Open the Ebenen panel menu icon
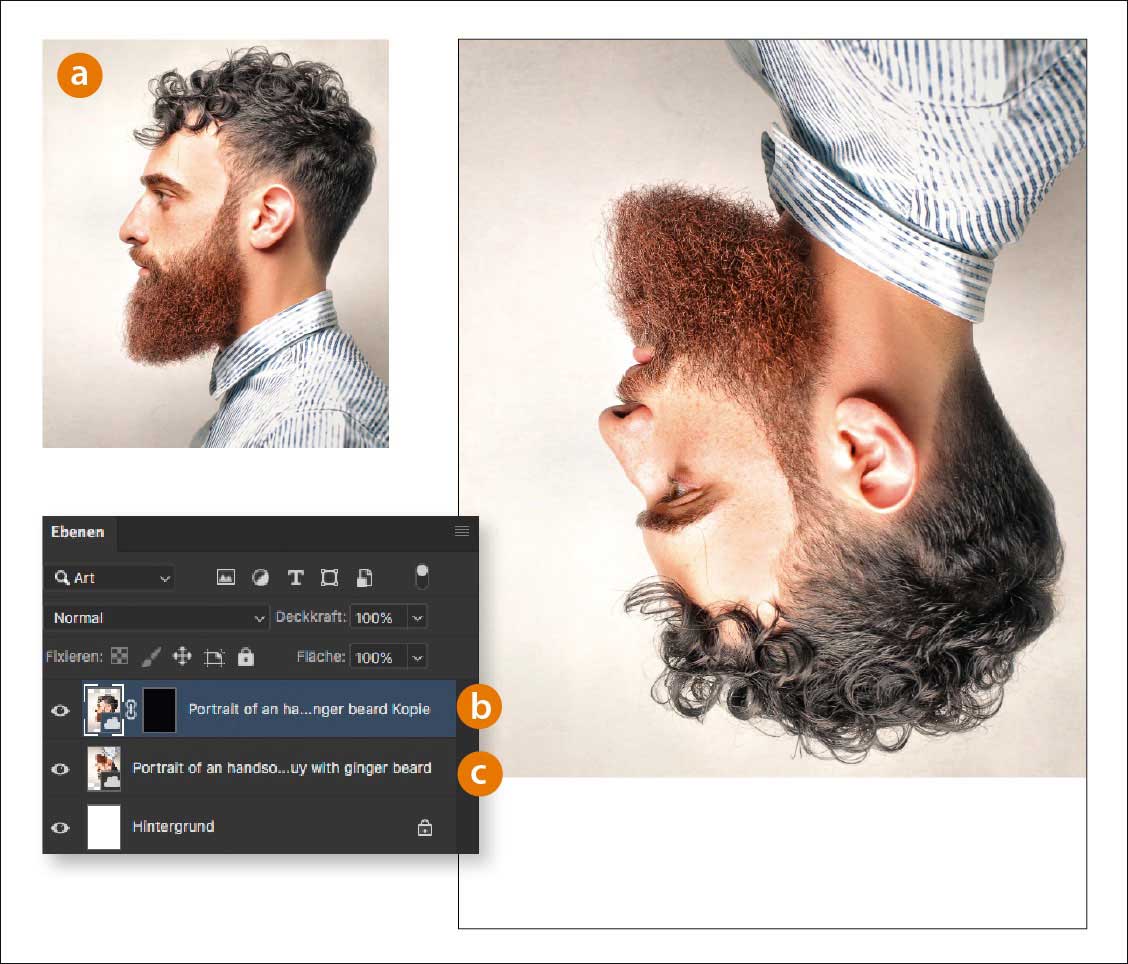The height and width of the screenshot is (964, 1128). pos(462,531)
